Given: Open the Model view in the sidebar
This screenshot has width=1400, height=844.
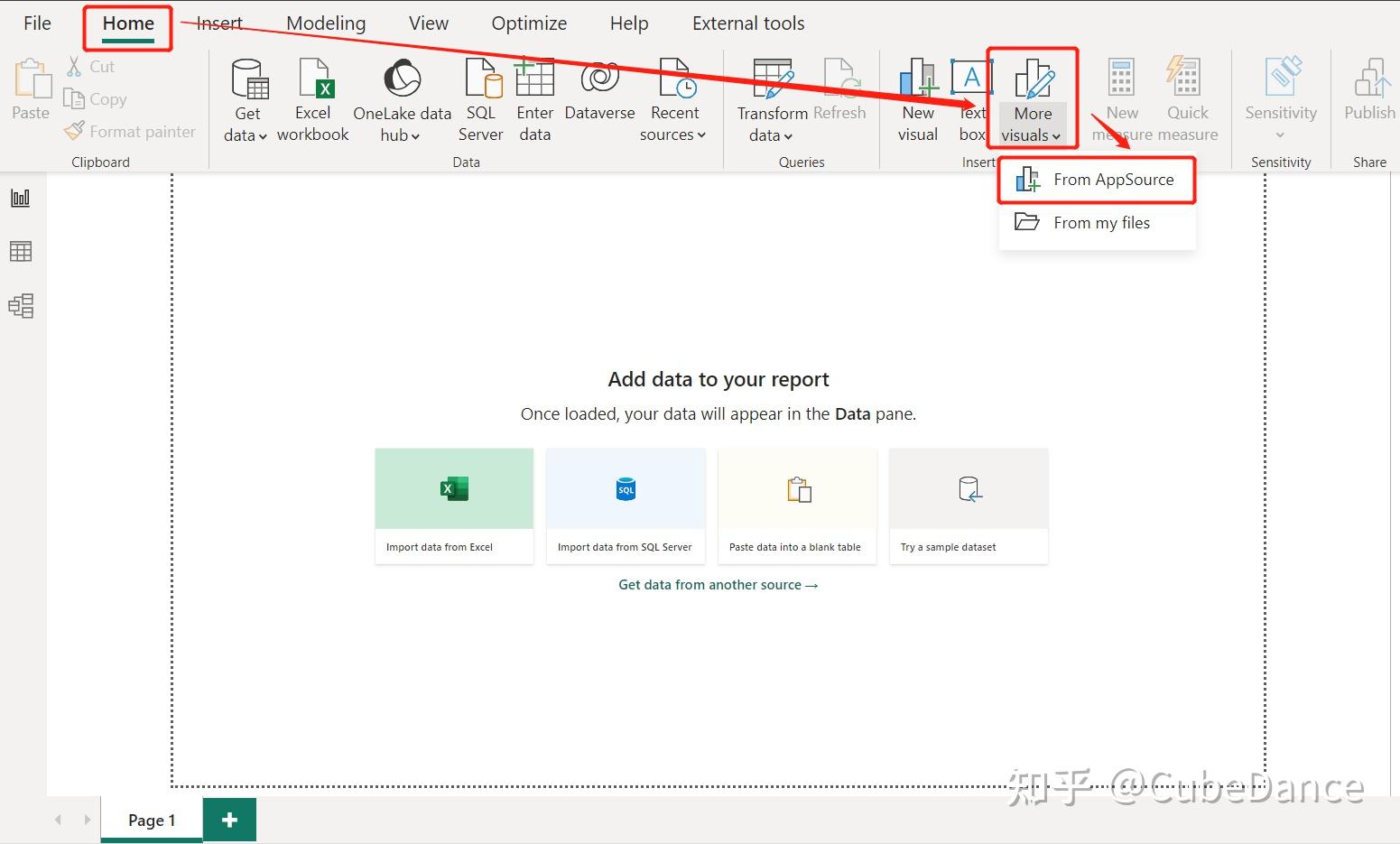Looking at the screenshot, I should click(21, 306).
